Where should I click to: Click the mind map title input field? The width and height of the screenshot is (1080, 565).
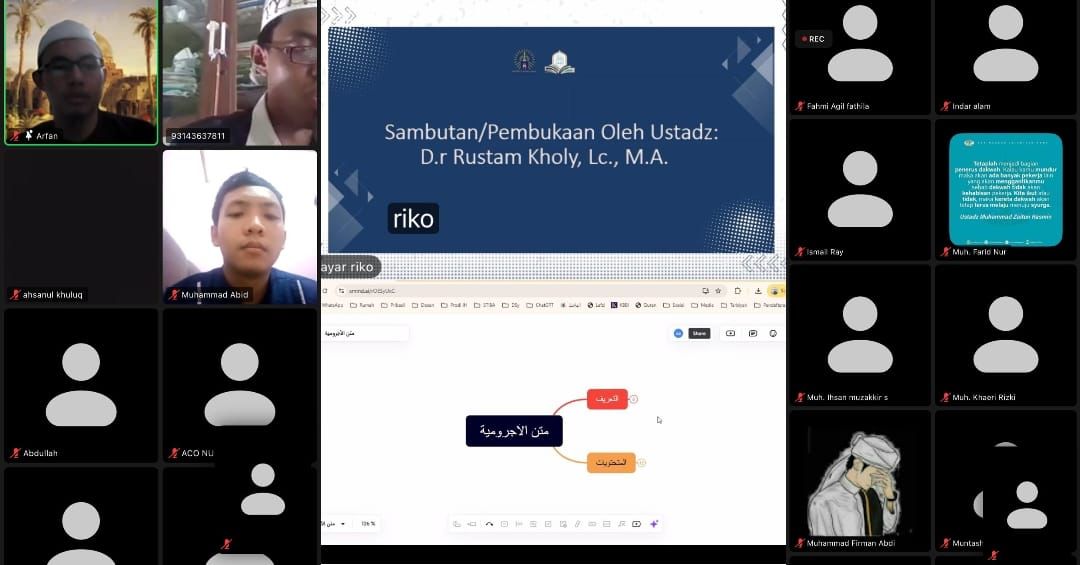(364, 333)
